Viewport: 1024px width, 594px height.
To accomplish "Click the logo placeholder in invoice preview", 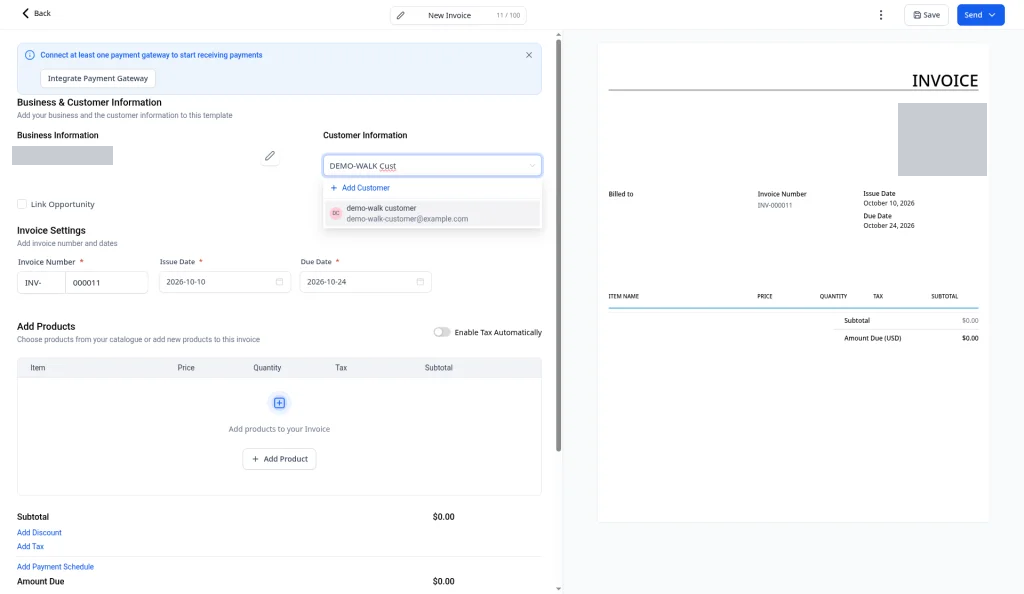I will (942, 139).
